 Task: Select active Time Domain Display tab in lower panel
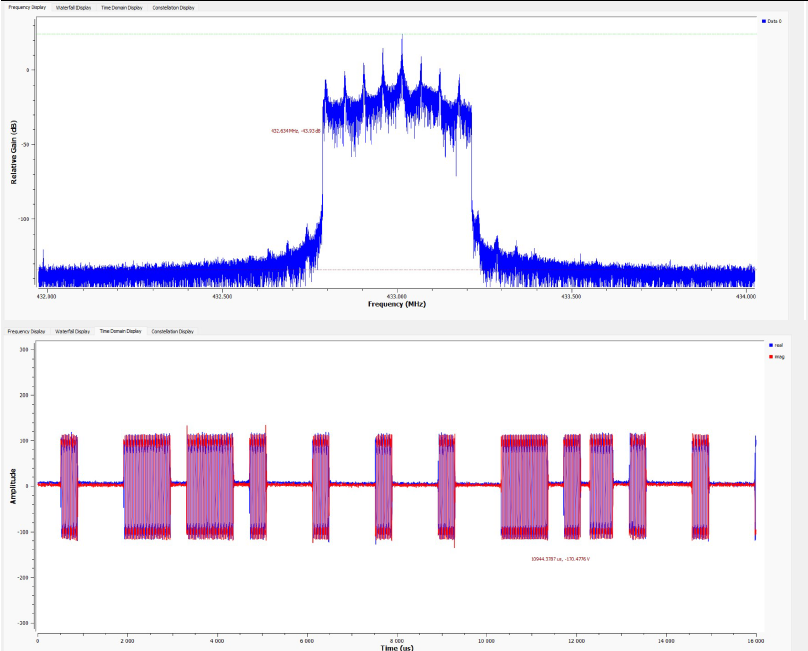pyautogui.click(x=121, y=331)
